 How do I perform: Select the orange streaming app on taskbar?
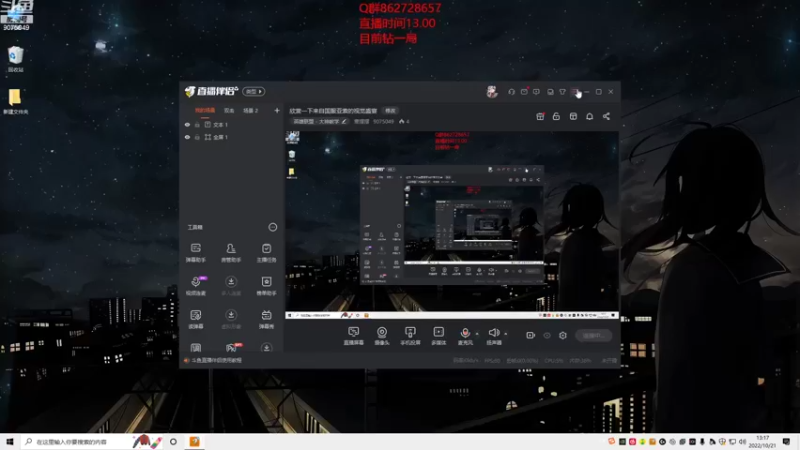pos(194,441)
